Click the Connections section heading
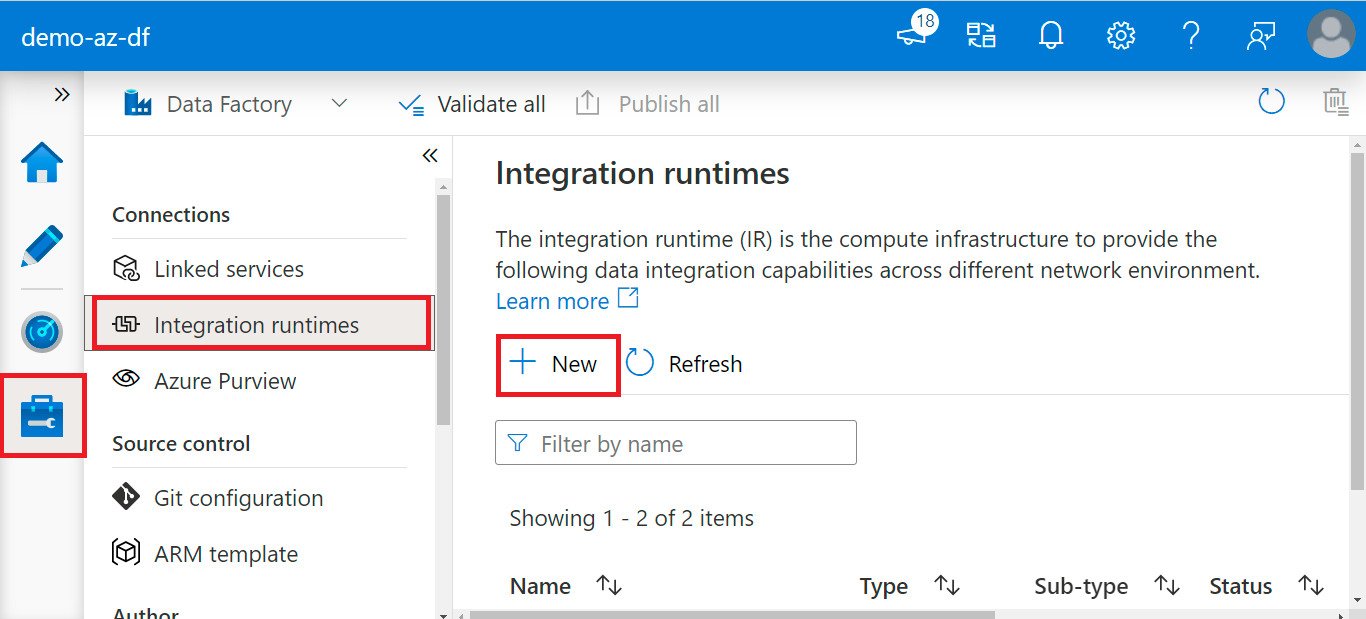The height and width of the screenshot is (619, 1366). [x=171, y=215]
